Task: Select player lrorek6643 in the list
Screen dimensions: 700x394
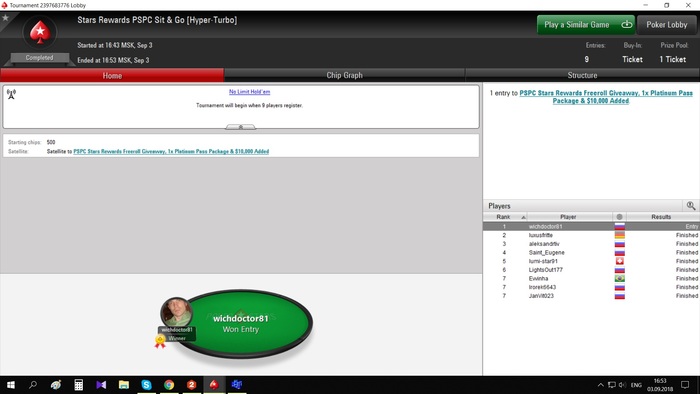Action: (x=591, y=287)
